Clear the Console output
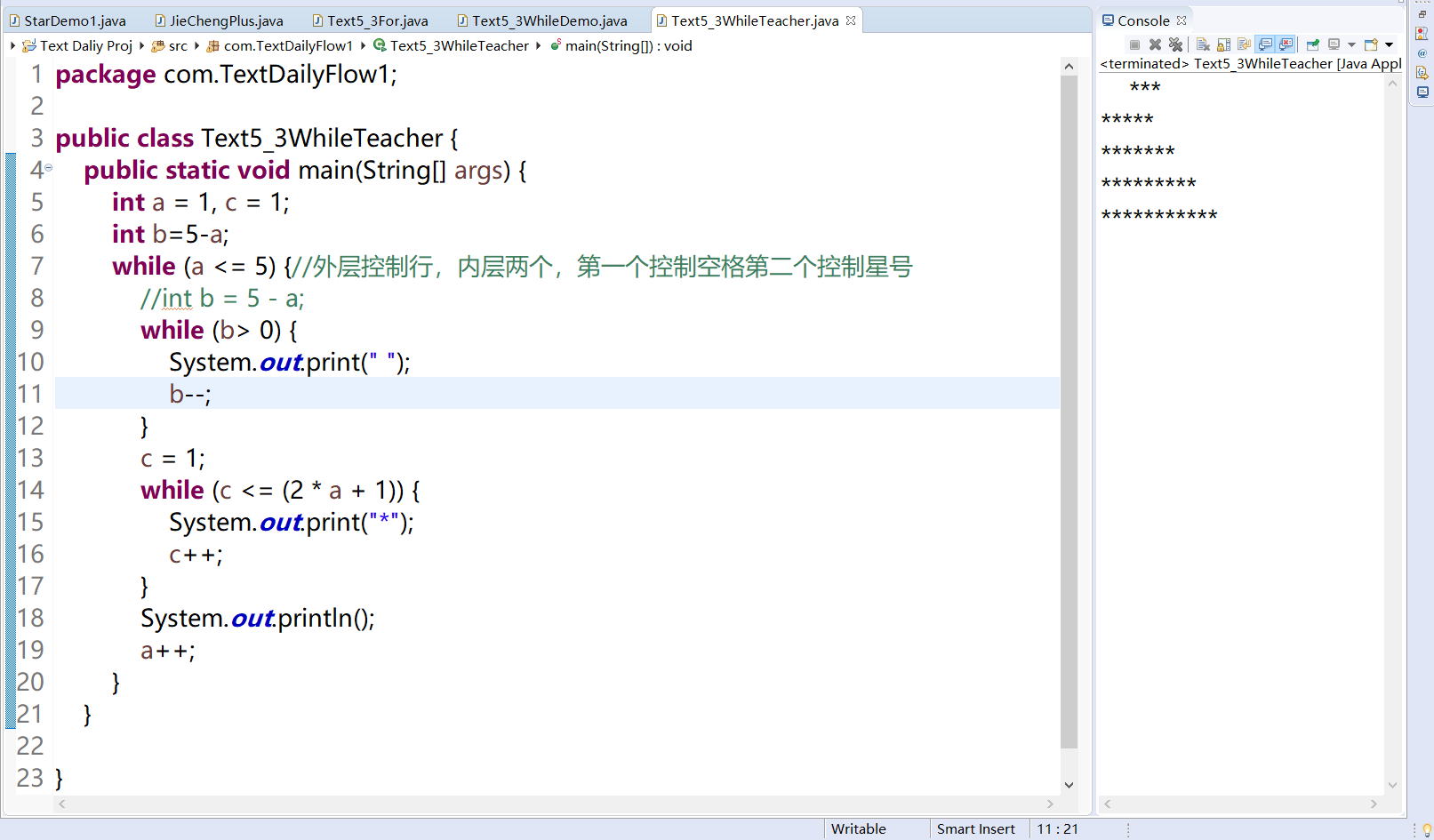 [1203, 44]
